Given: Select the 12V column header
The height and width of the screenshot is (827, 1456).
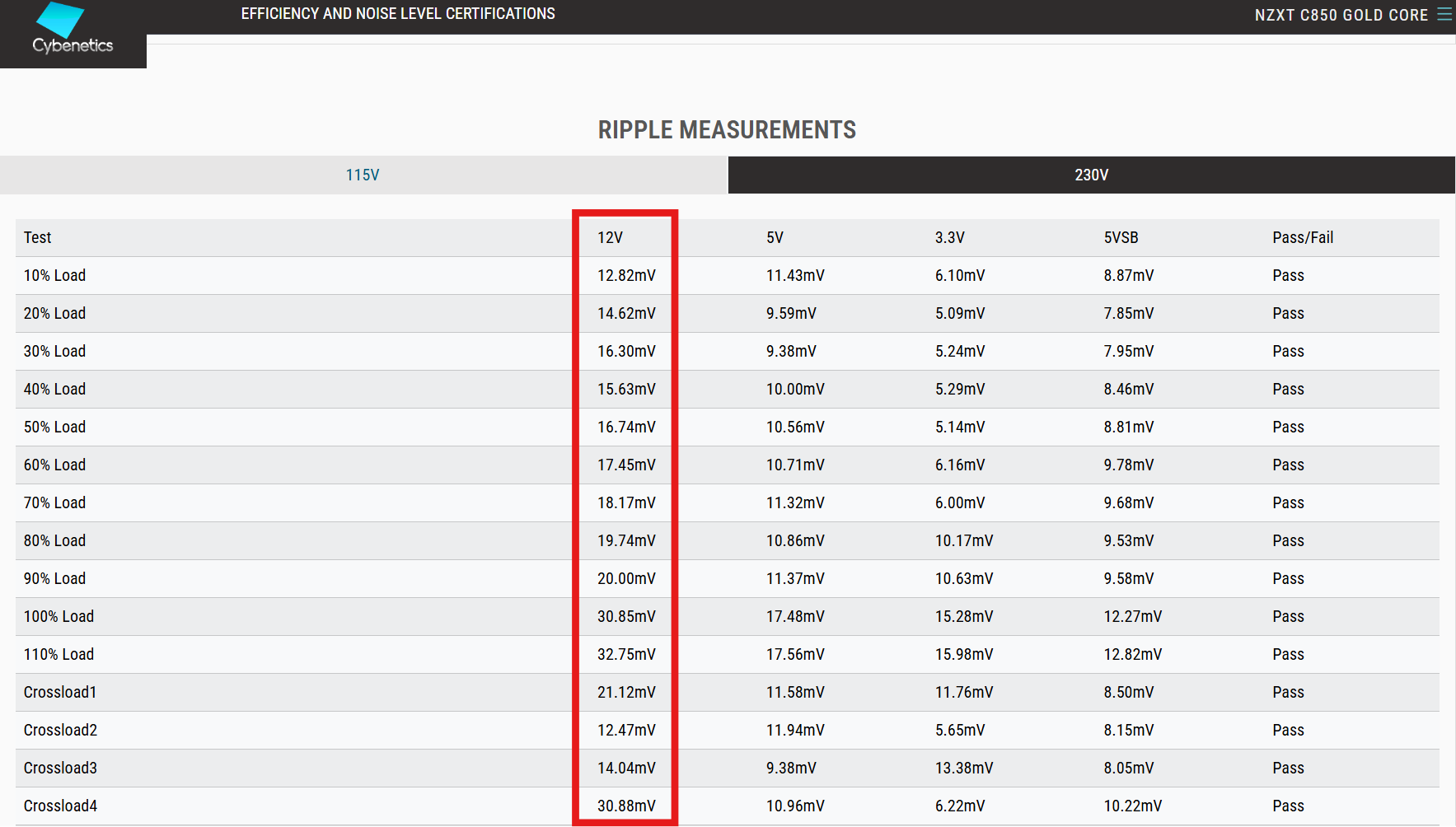Looking at the screenshot, I should pyautogui.click(x=610, y=237).
